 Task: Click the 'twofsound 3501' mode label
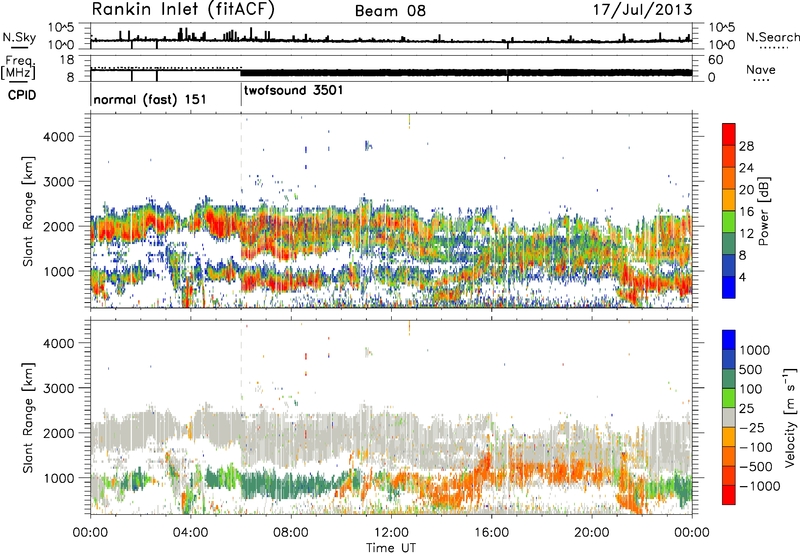(294, 91)
